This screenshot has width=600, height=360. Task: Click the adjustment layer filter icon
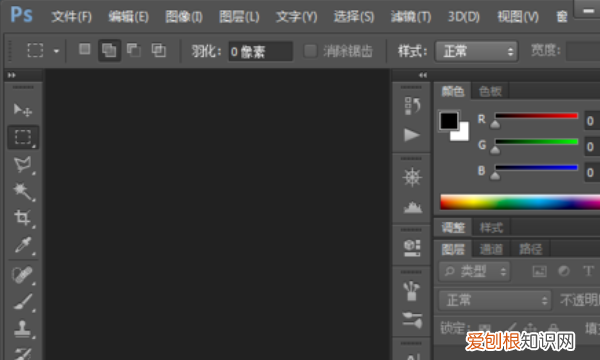tap(564, 271)
